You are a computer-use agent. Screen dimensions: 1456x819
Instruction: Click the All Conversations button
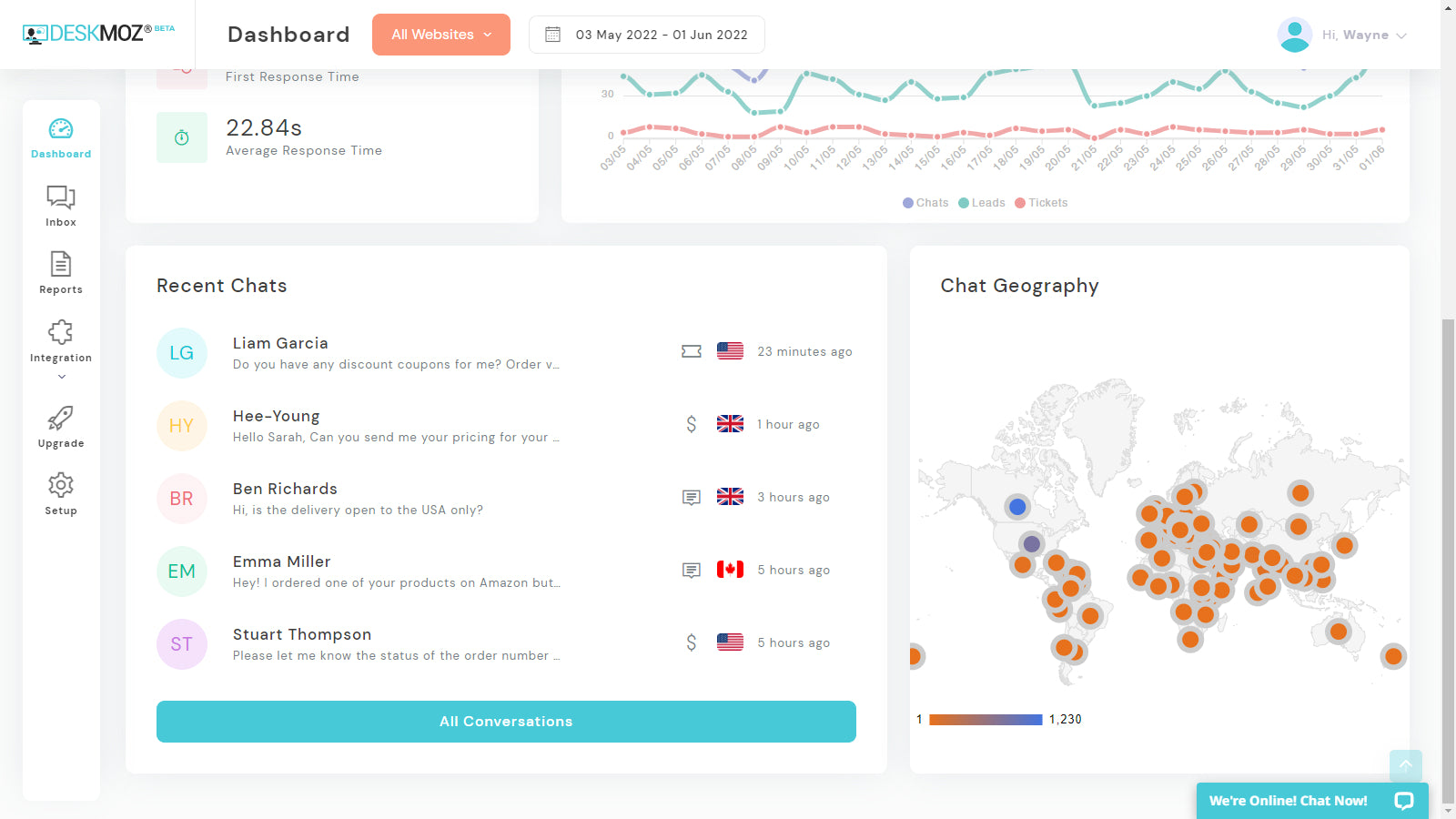pos(506,721)
